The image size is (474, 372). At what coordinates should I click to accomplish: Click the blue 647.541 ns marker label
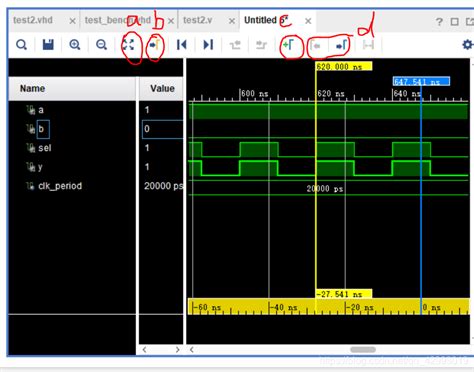pos(421,81)
